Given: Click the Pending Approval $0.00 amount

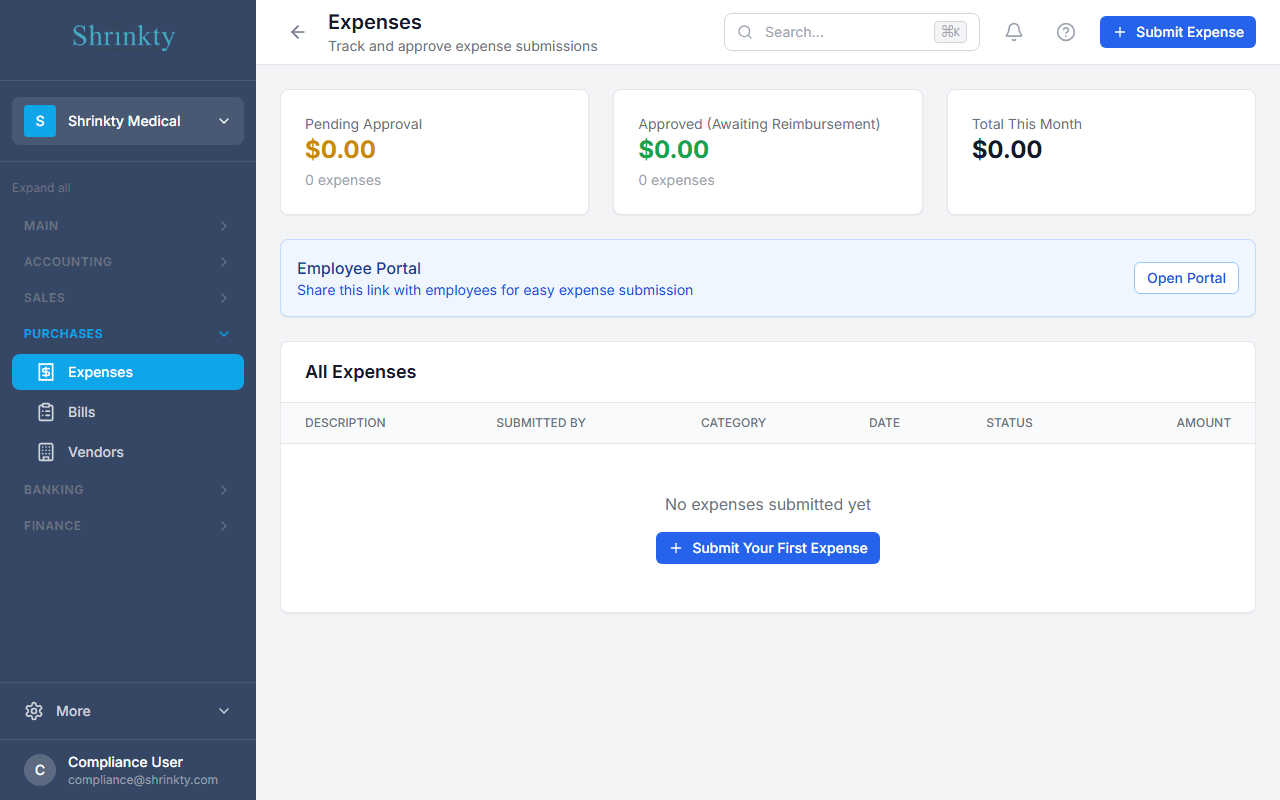Looking at the screenshot, I should click(x=340, y=150).
